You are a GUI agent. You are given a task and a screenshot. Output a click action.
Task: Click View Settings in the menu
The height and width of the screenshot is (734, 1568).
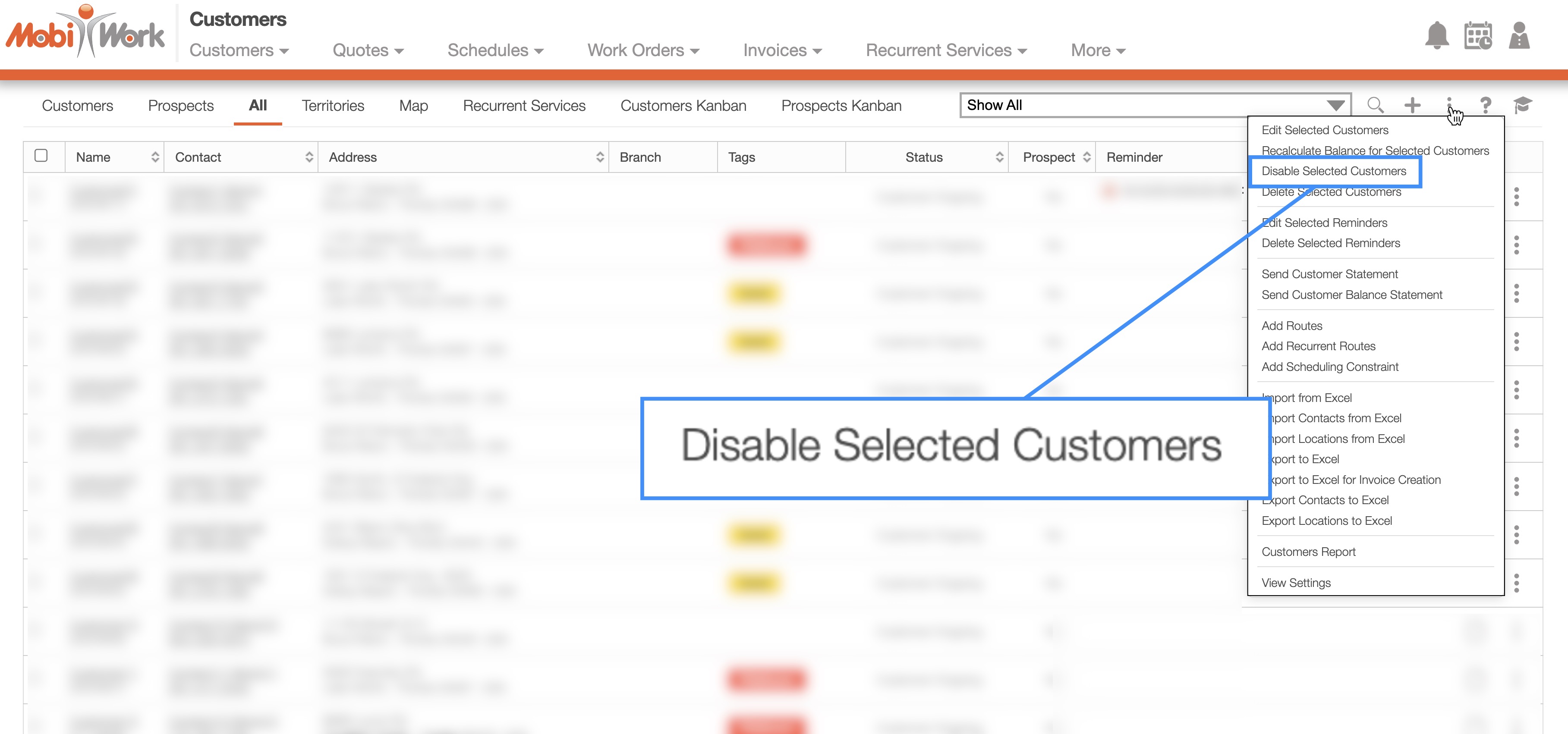coord(1296,583)
